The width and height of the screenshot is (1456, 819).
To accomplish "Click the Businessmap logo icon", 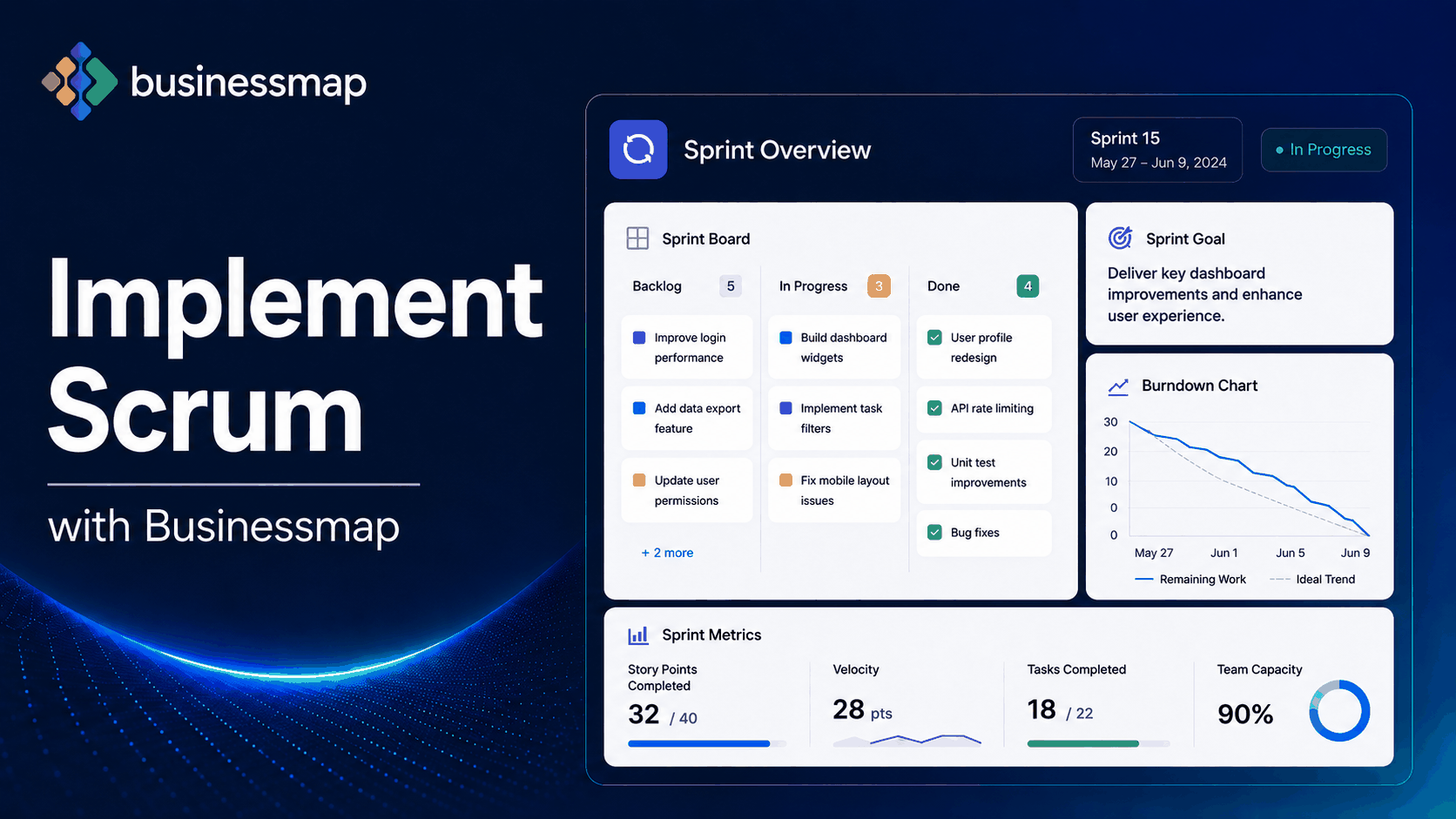I will 80,81.
